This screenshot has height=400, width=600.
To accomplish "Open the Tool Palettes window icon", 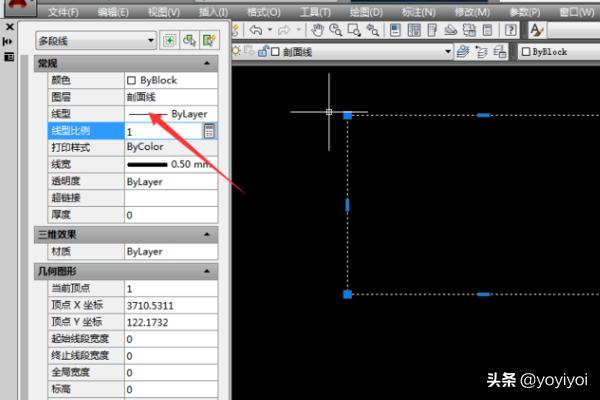I will pos(432,30).
